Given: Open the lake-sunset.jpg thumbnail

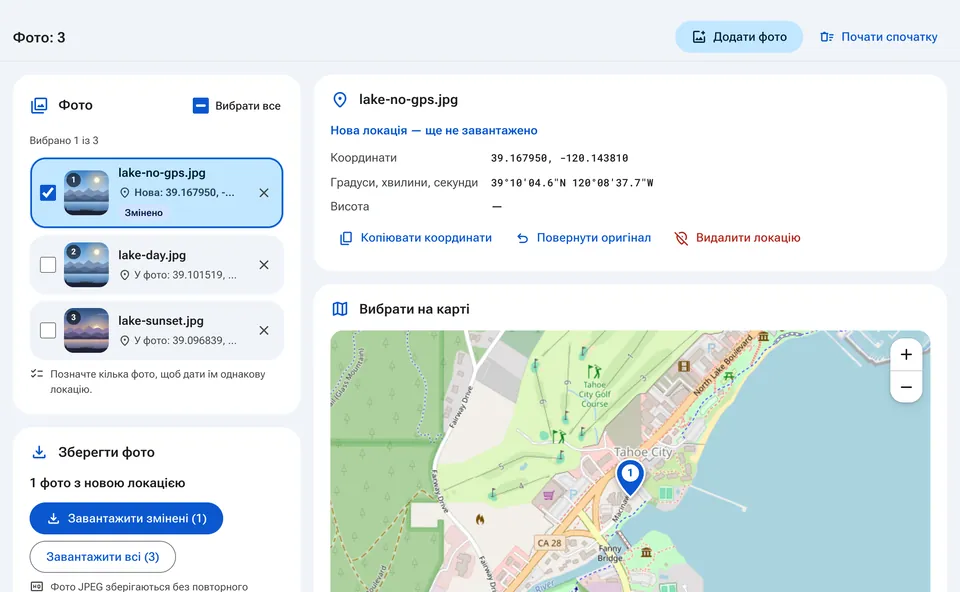Looking at the screenshot, I should tap(86, 330).
